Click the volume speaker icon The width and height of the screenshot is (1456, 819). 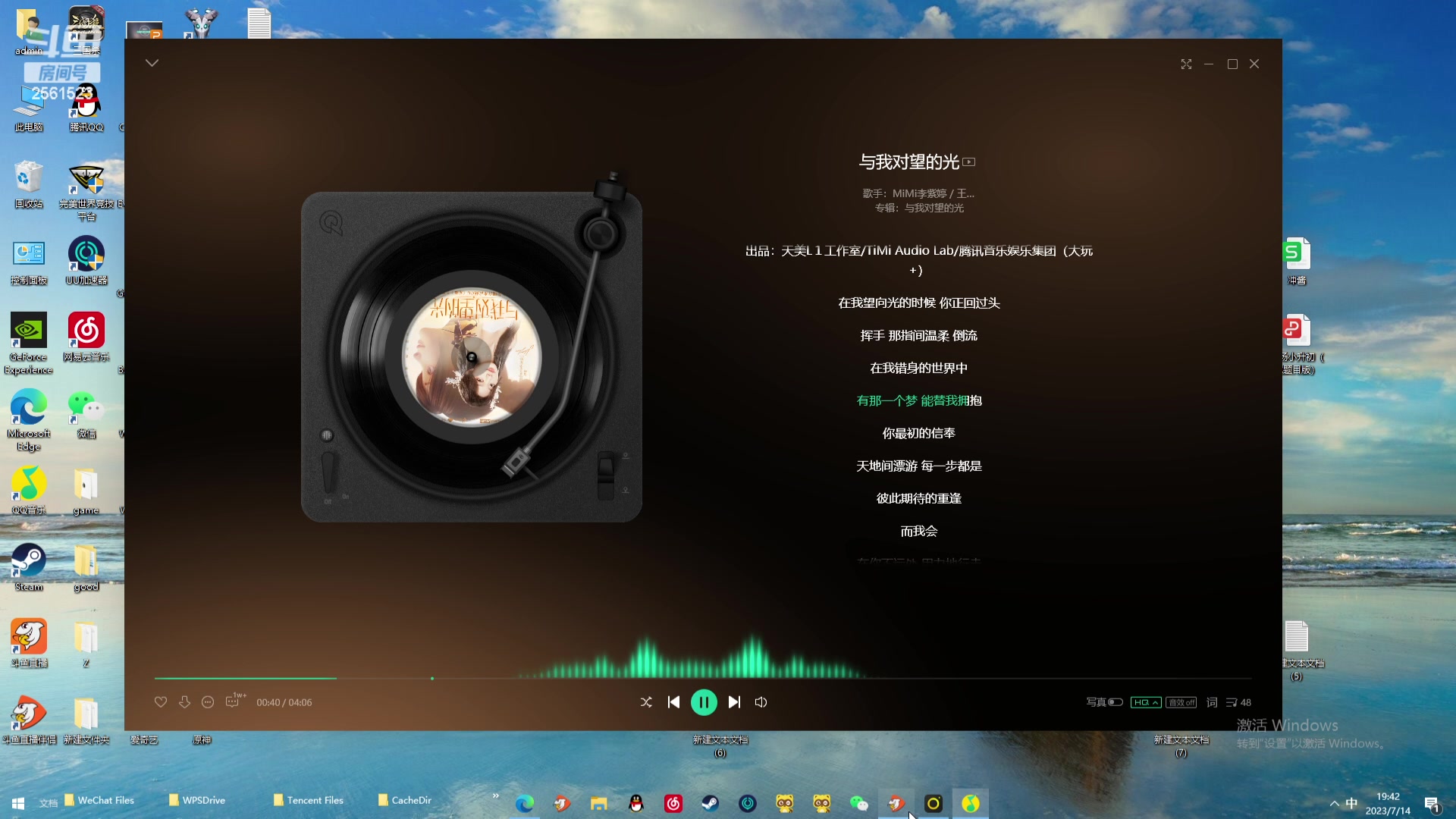point(761,702)
